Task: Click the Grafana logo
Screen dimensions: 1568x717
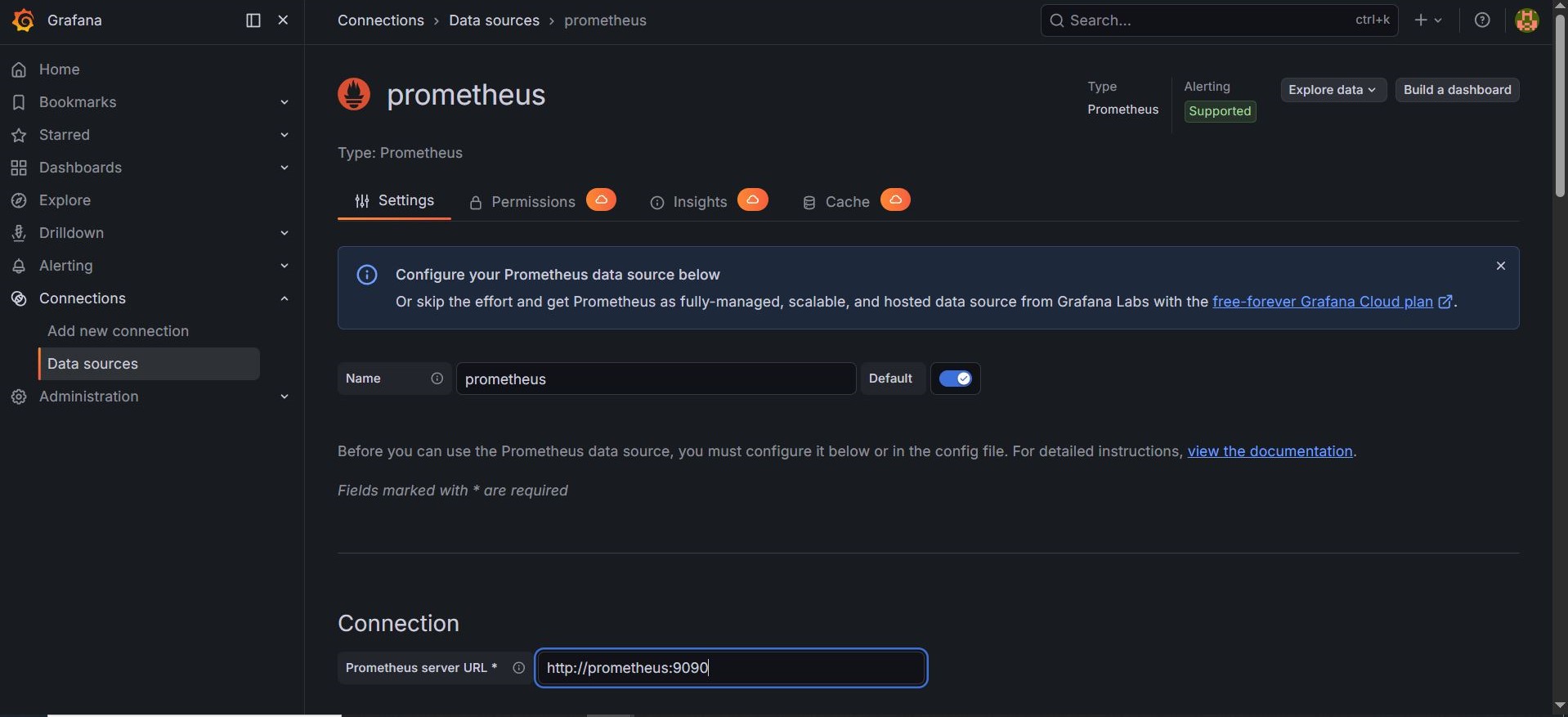Action: [x=23, y=20]
